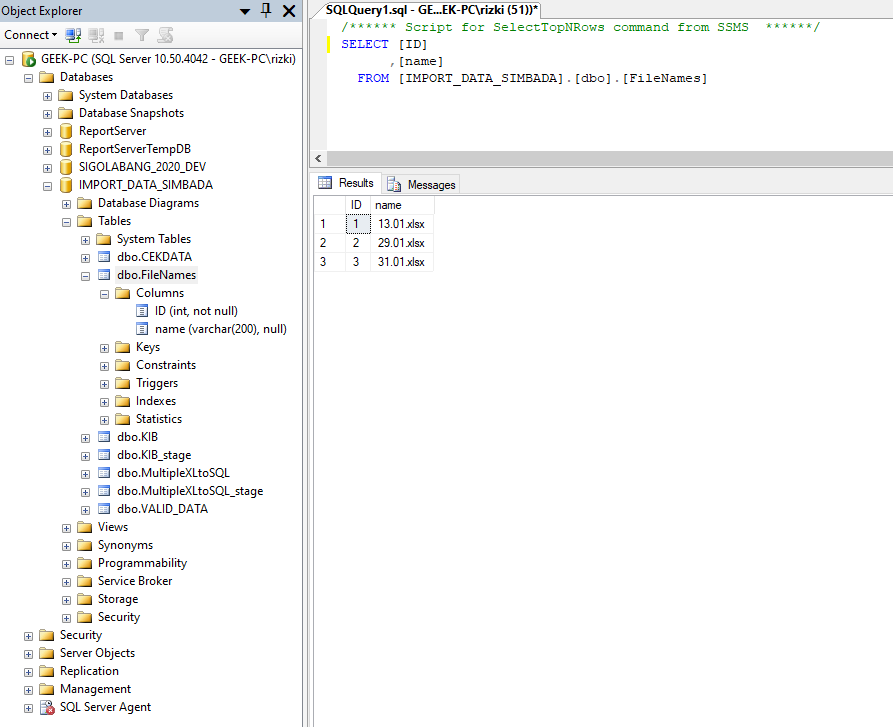893x727 pixels.
Task: Click the dbo.VALID_DATA table icon
Action: tap(104, 509)
